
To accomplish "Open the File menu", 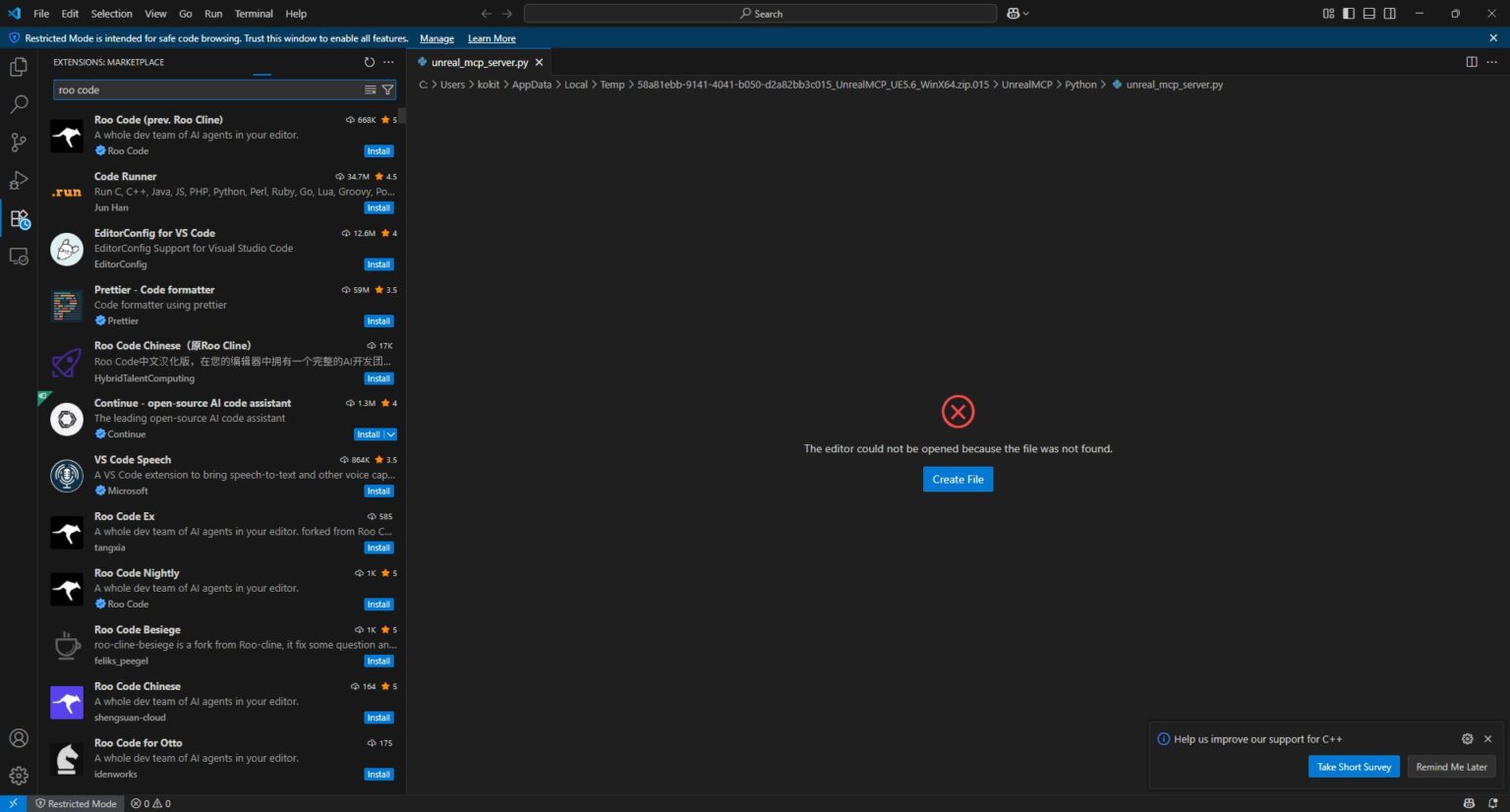I will coord(41,14).
